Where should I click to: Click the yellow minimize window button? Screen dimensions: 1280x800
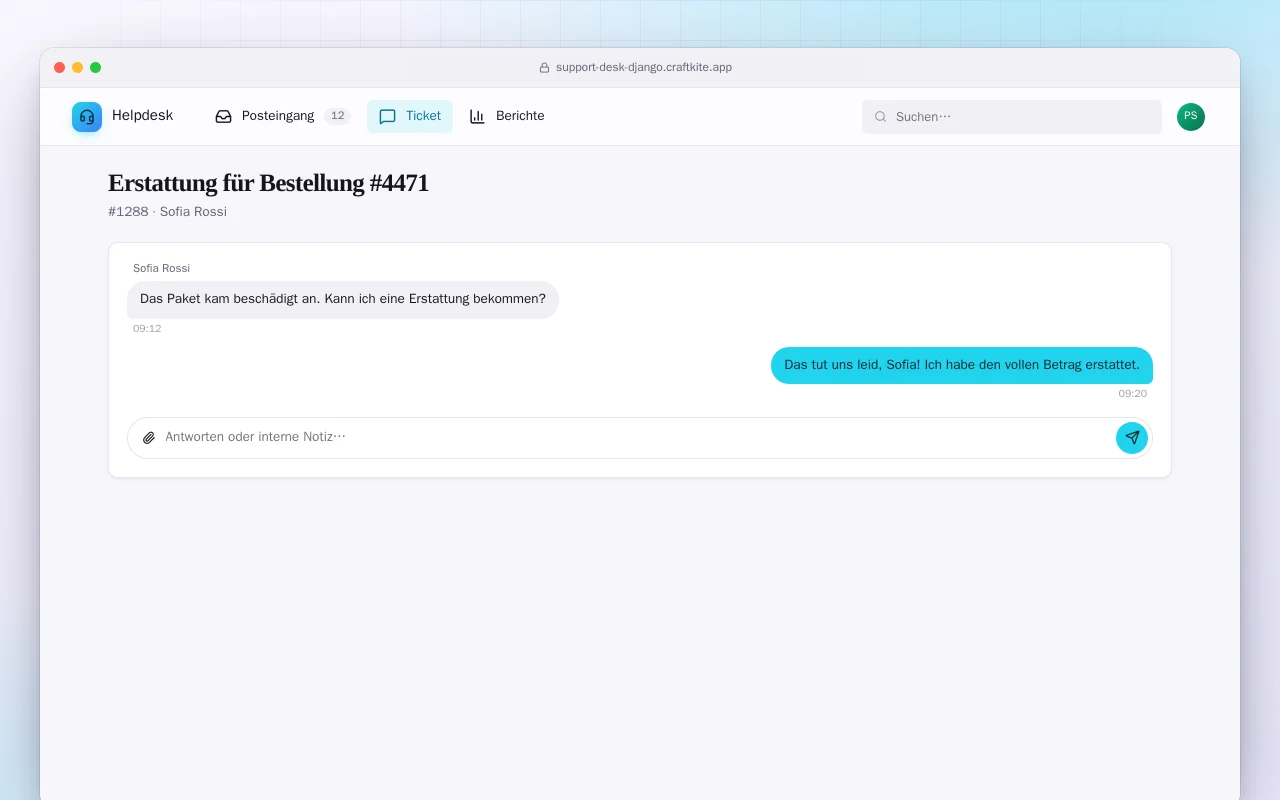coord(78,67)
